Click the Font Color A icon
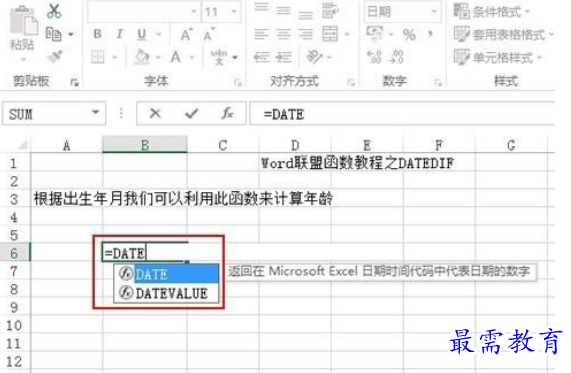The image size is (571, 373). click(176, 57)
